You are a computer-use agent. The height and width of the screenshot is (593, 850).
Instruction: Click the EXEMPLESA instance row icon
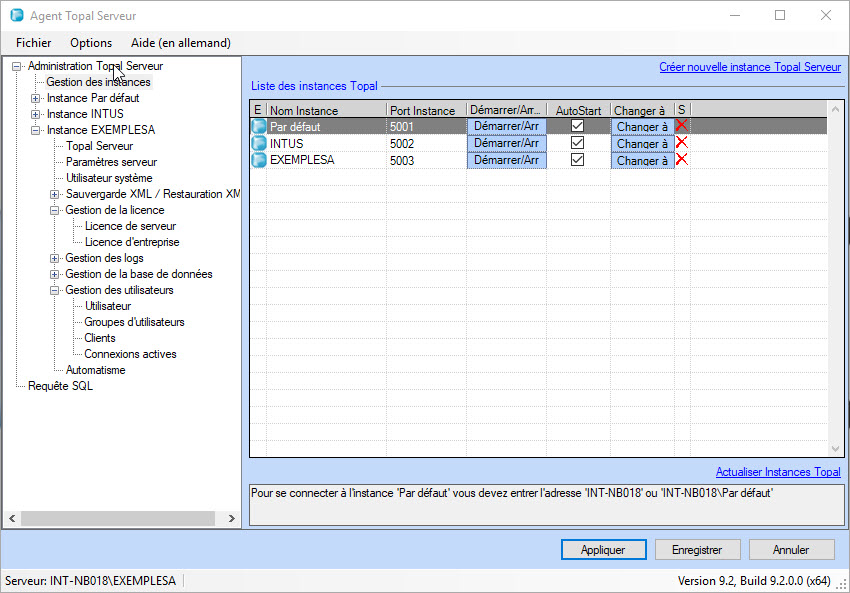(x=259, y=160)
